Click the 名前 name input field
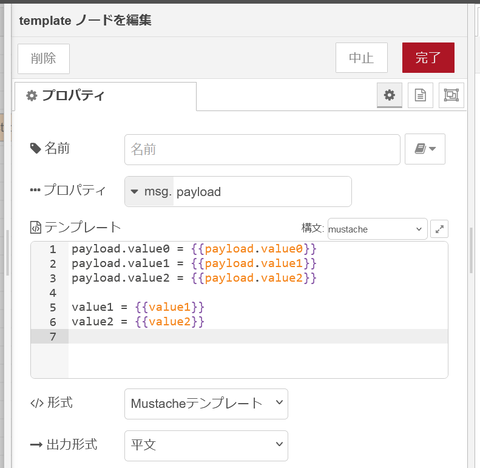This screenshot has width=480, height=468. 262,149
